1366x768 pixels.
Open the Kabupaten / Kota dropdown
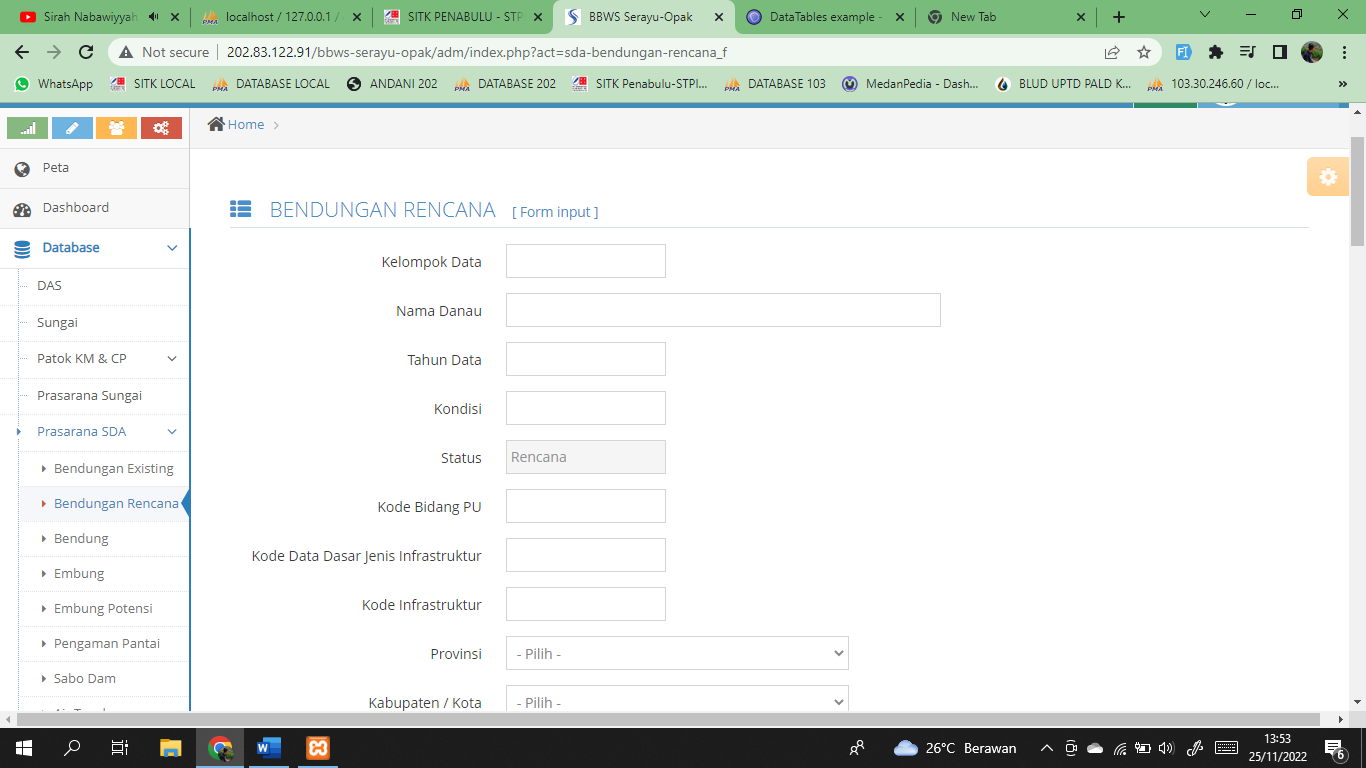tap(677, 701)
